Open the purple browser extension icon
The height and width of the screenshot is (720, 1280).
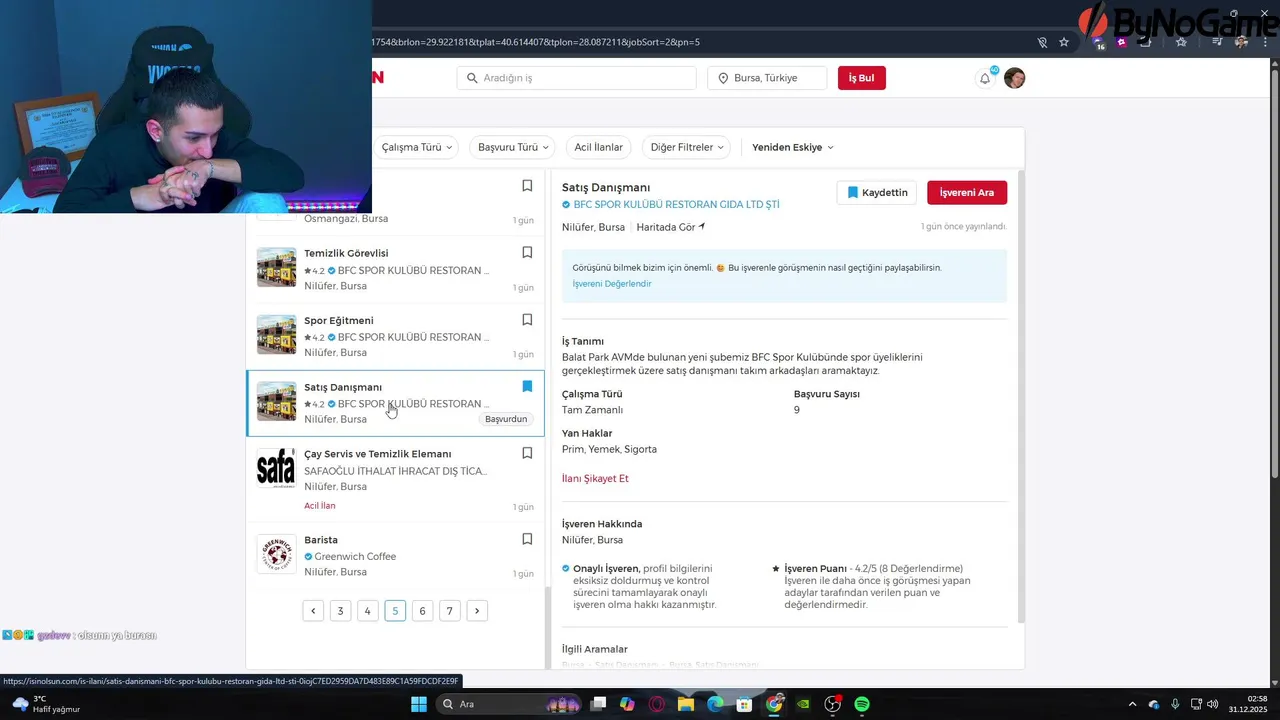[x=1122, y=42]
